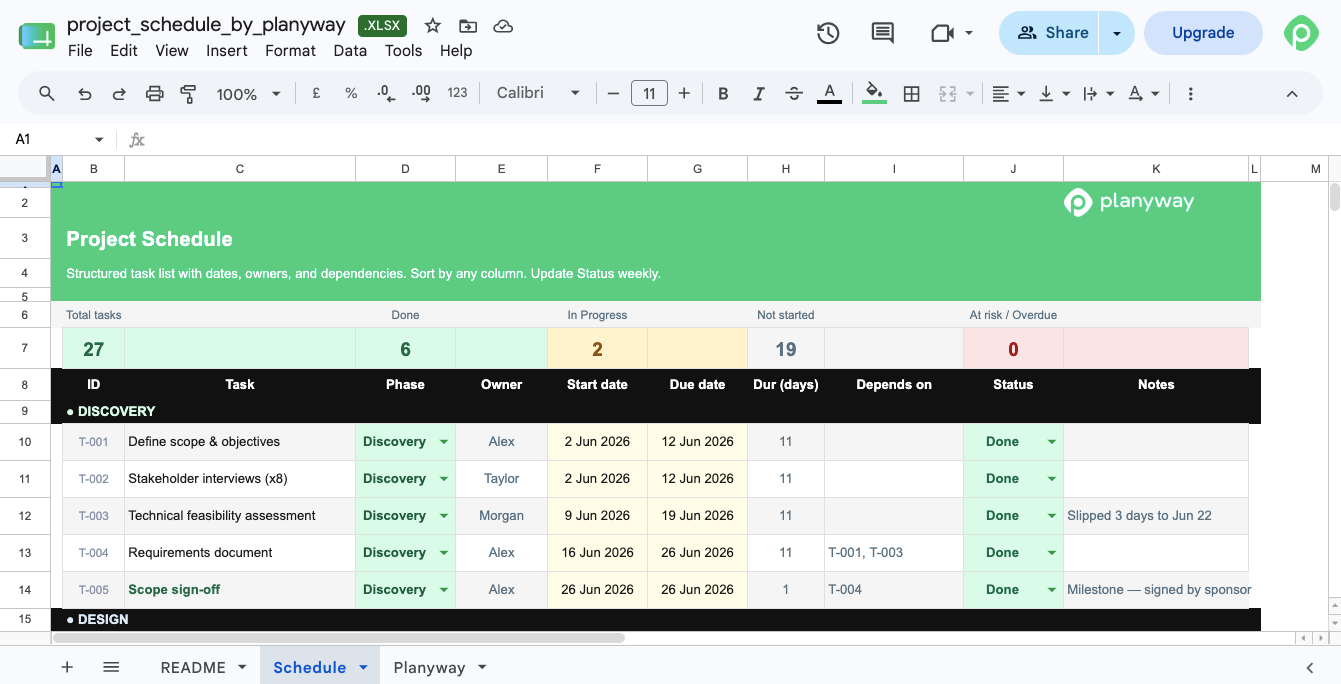Image resolution: width=1341 pixels, height=684 pixels.
Task: Switch to the Planyway sheet tab
Action: pos(429,667)
